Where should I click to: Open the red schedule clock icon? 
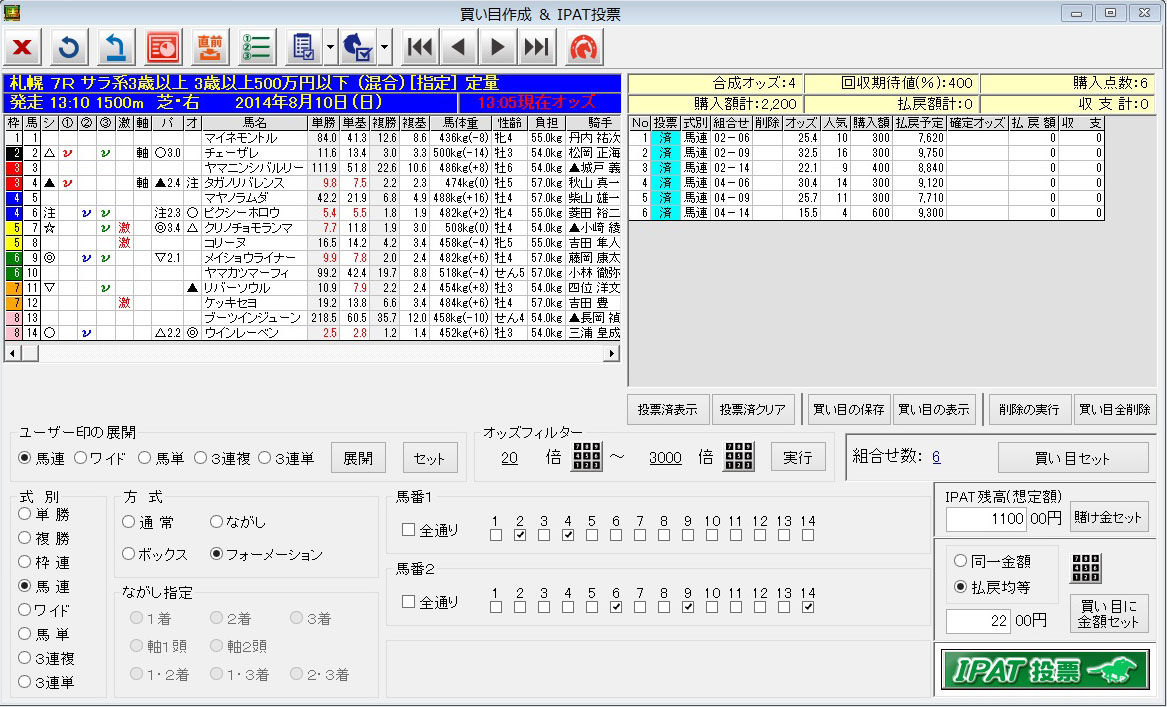click(163, 48)
